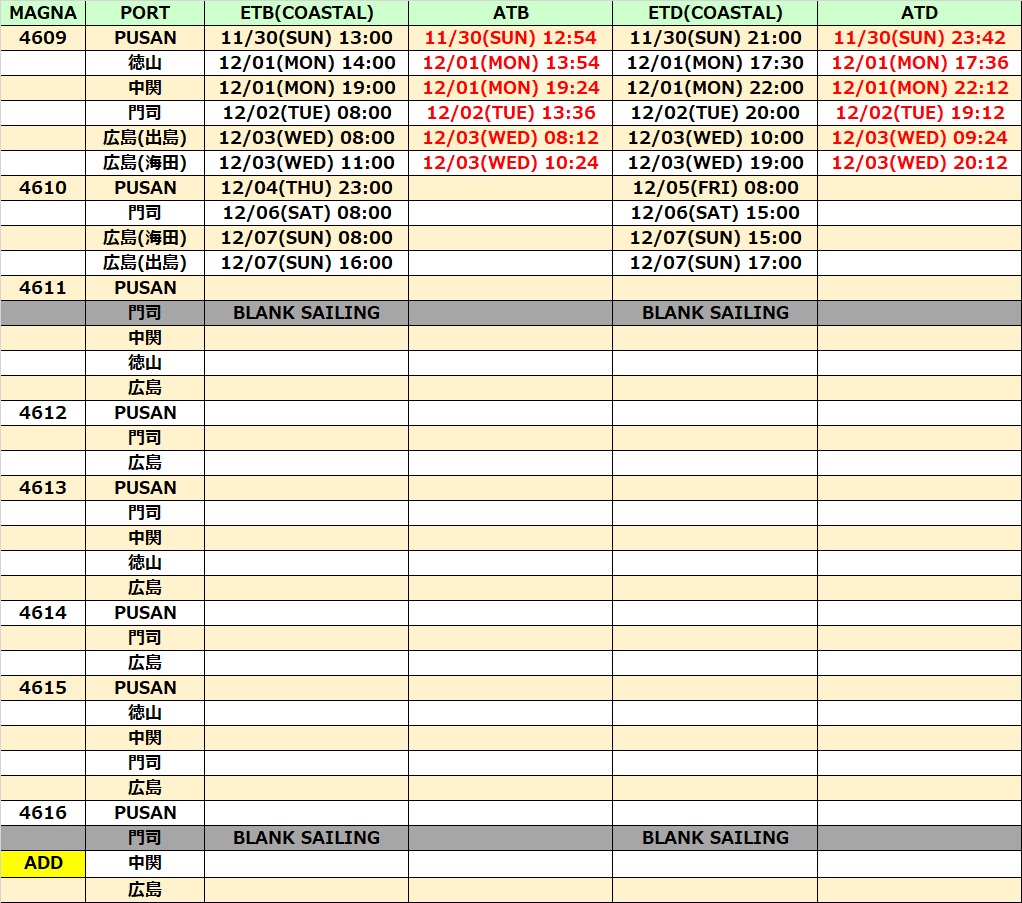This screenshot has height=903, width=1022.
Task: Click red ATB value 12/02(TUE) 13:36
Action: click(x=510, y=113)
